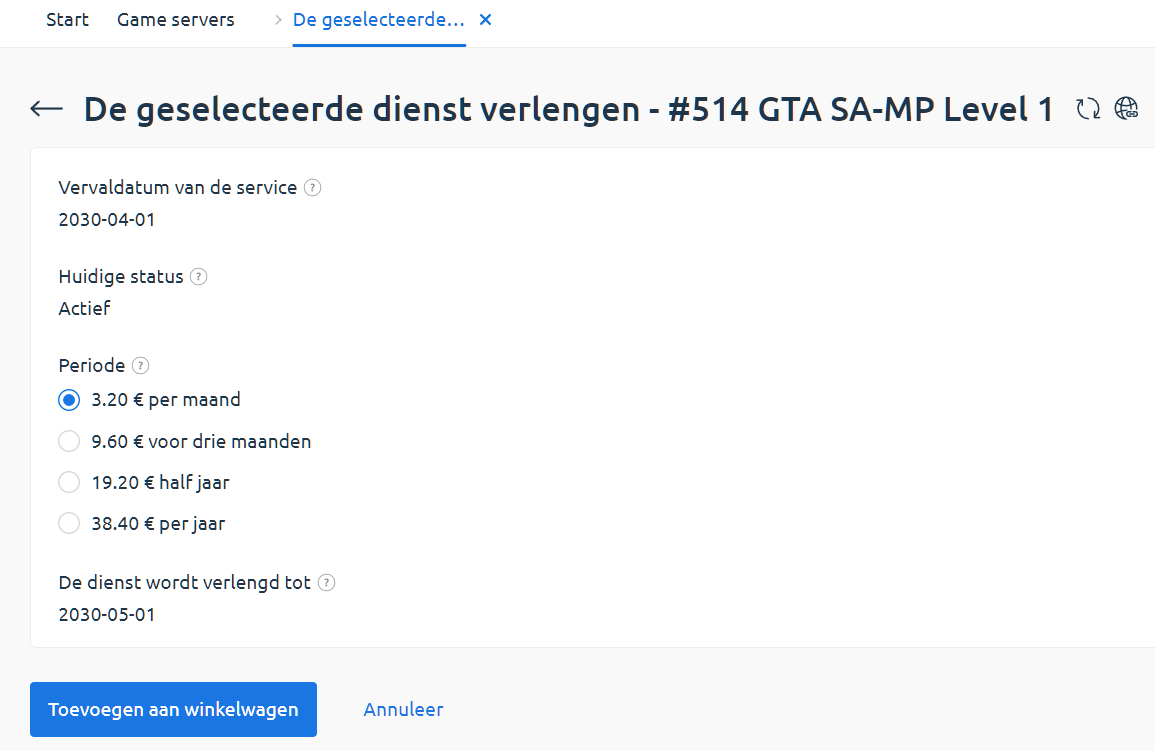Close the De geselecteerde… tab
The width and height of the screenshot is (1155, 751).
486,20
